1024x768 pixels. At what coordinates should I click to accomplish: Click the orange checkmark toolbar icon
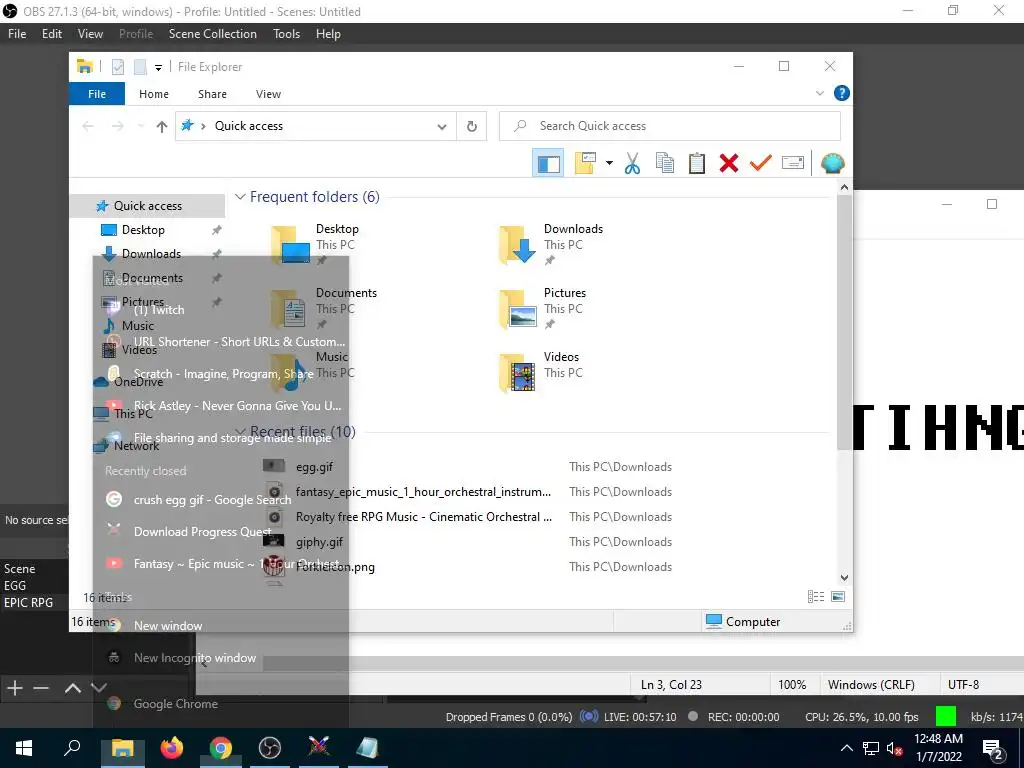click(760, 163)
